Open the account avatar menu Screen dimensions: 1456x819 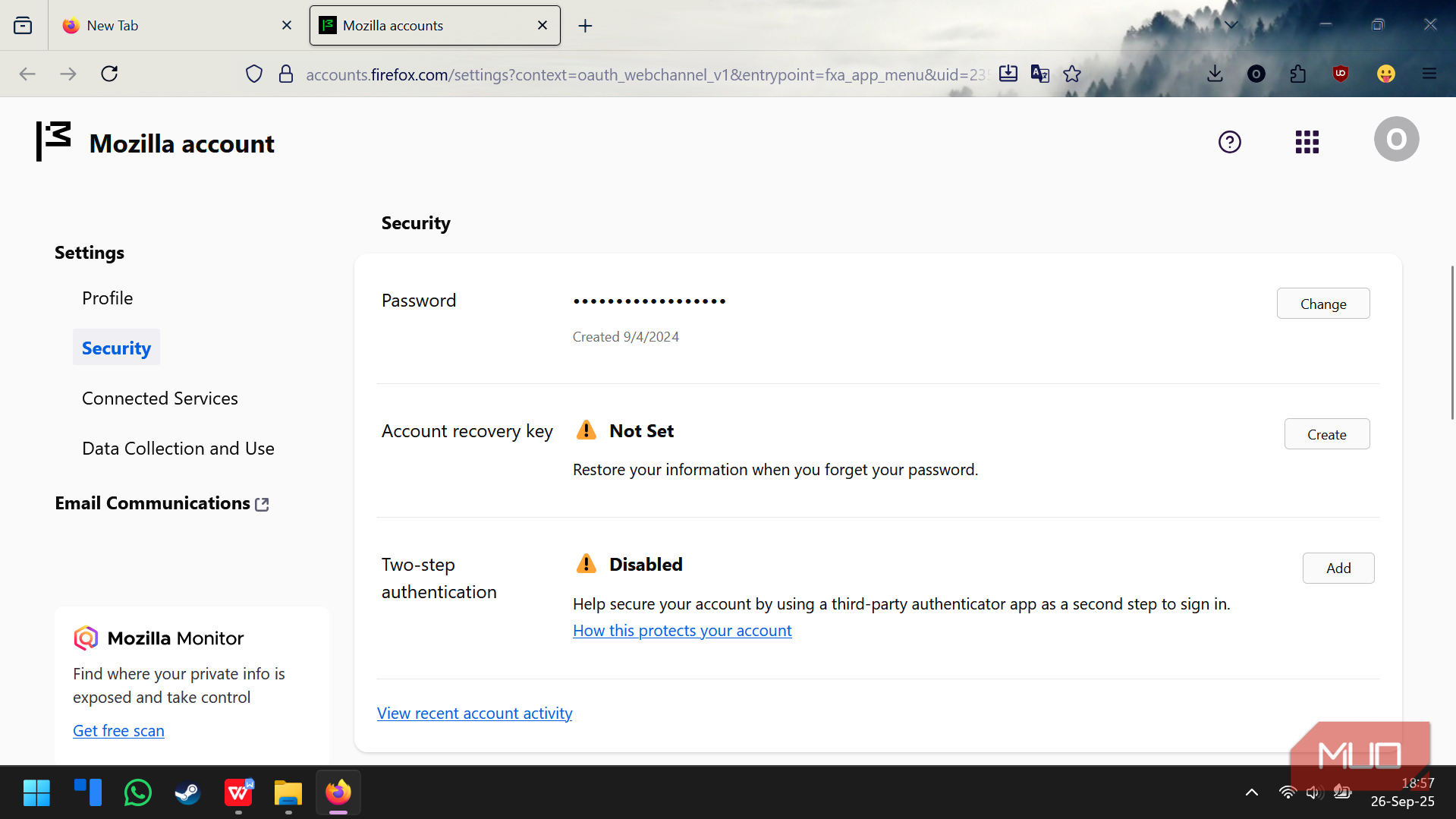1397,139
